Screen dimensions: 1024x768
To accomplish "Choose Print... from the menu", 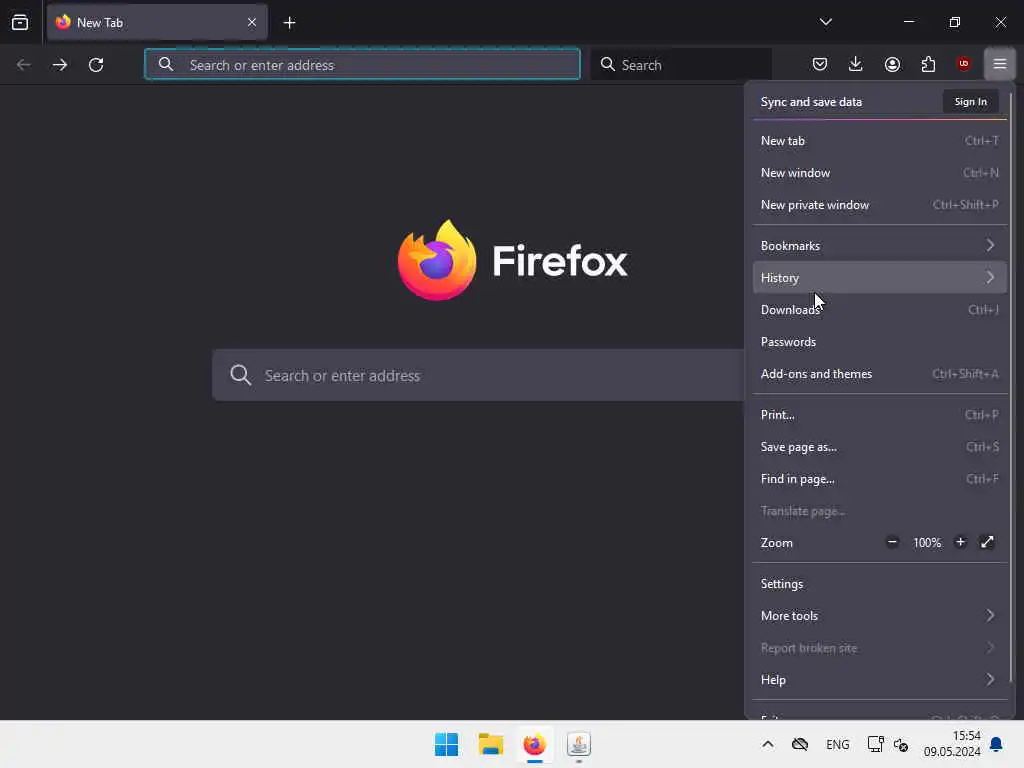I will pos(880,415).
